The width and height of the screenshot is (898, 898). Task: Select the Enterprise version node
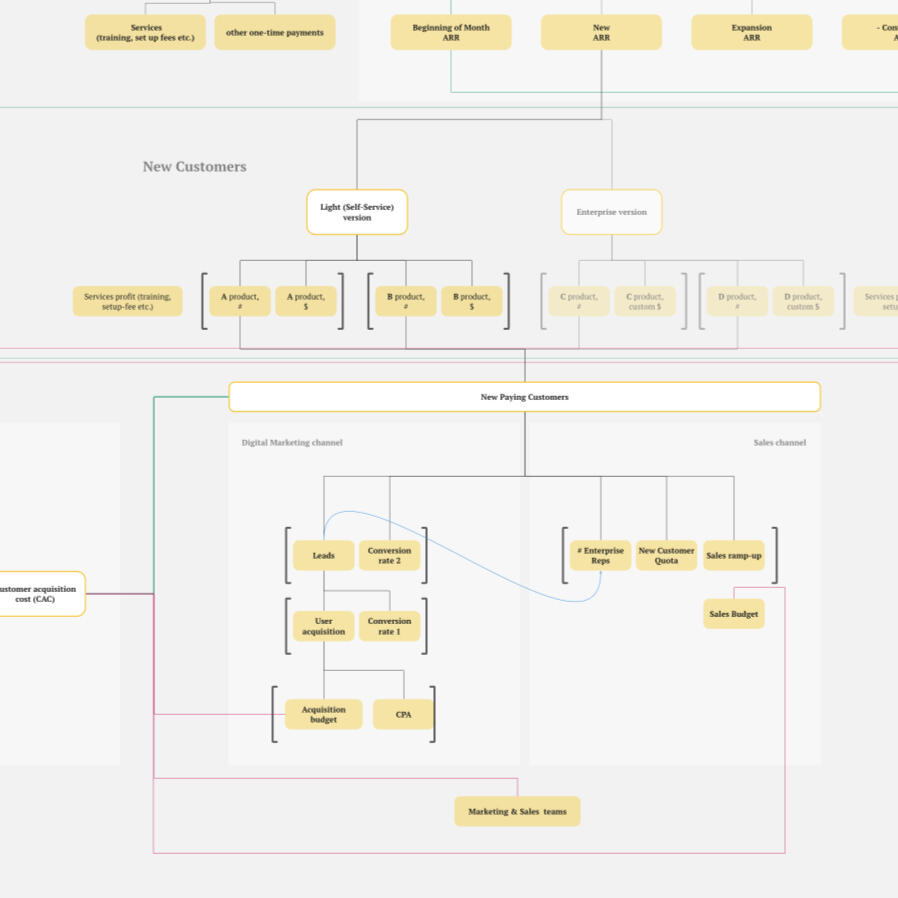pos(611,212)
